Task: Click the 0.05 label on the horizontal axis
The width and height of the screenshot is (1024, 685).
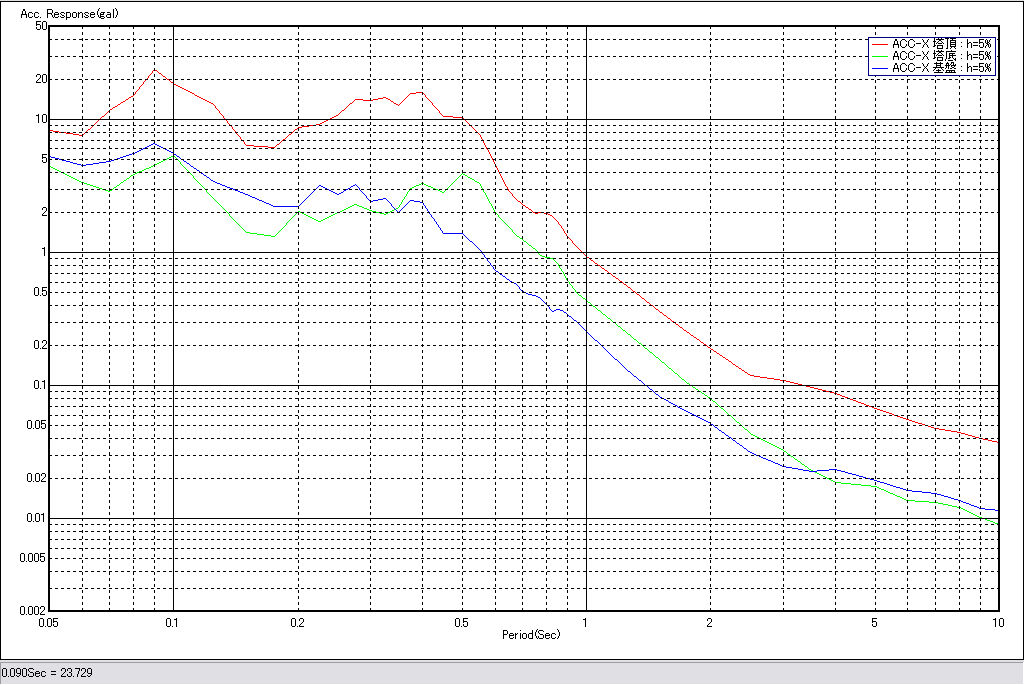Action: 50,622
